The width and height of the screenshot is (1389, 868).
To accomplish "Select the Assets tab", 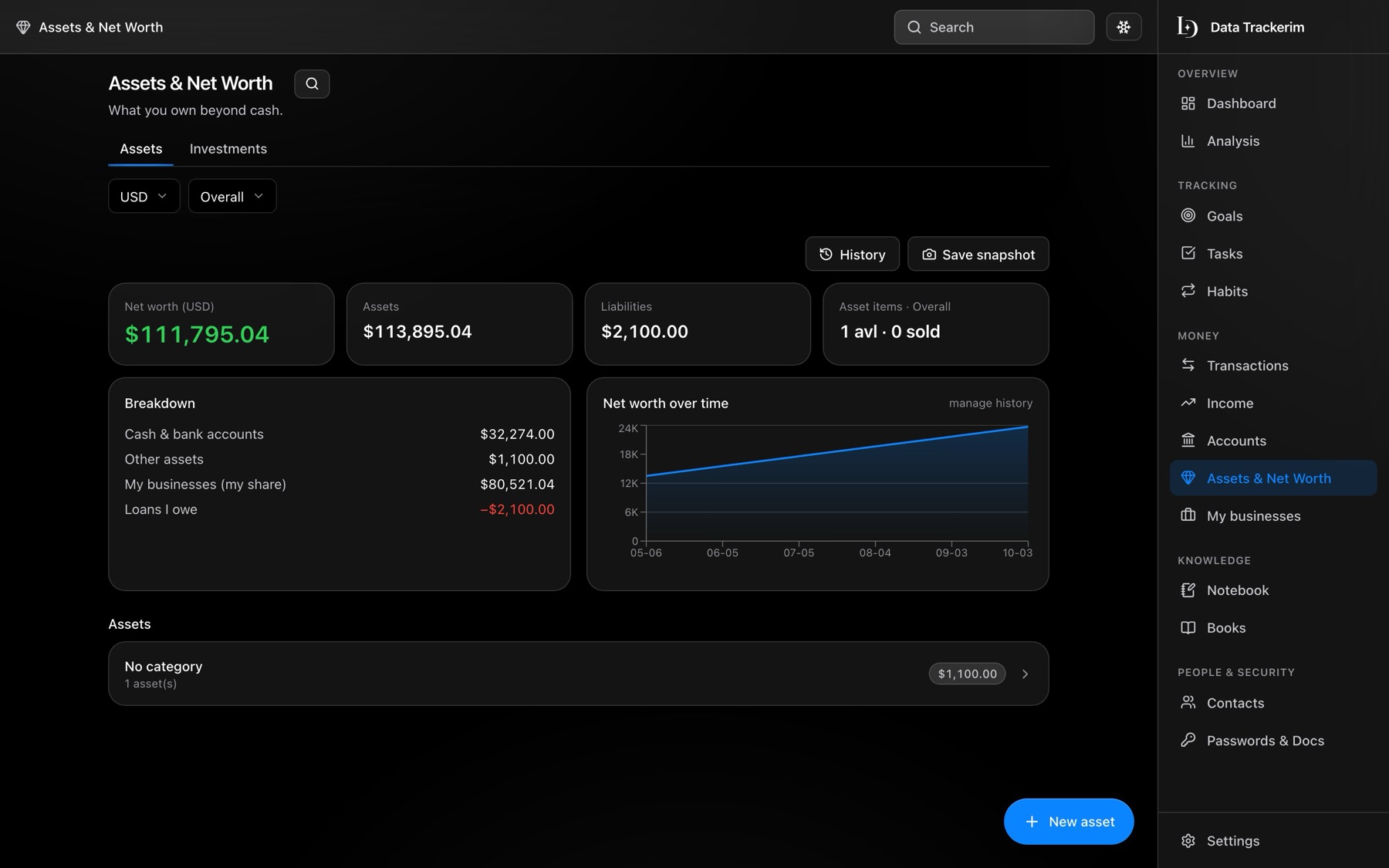I will tap(141, 149).
